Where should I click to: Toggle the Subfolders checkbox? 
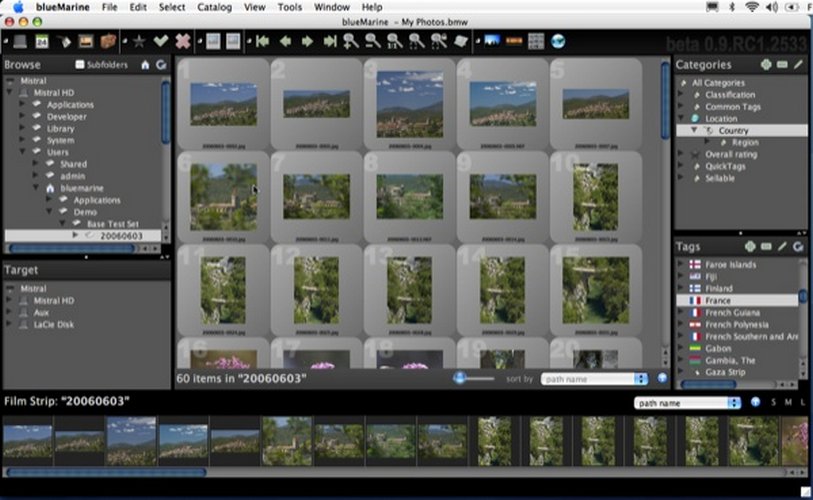pyautogui.click(x=81, y=65)
